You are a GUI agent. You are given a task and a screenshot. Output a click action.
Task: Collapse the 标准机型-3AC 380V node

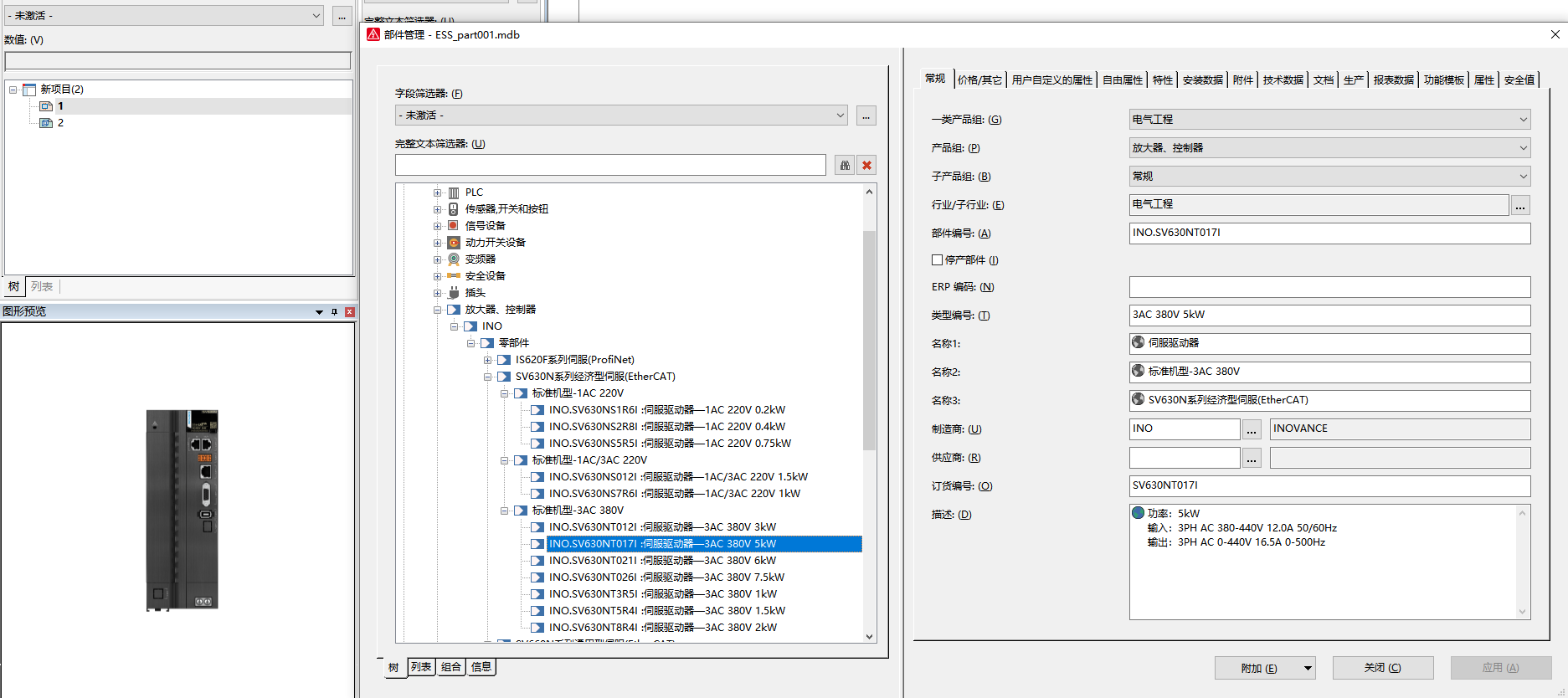pyautogui.click(x=504, y=511)
